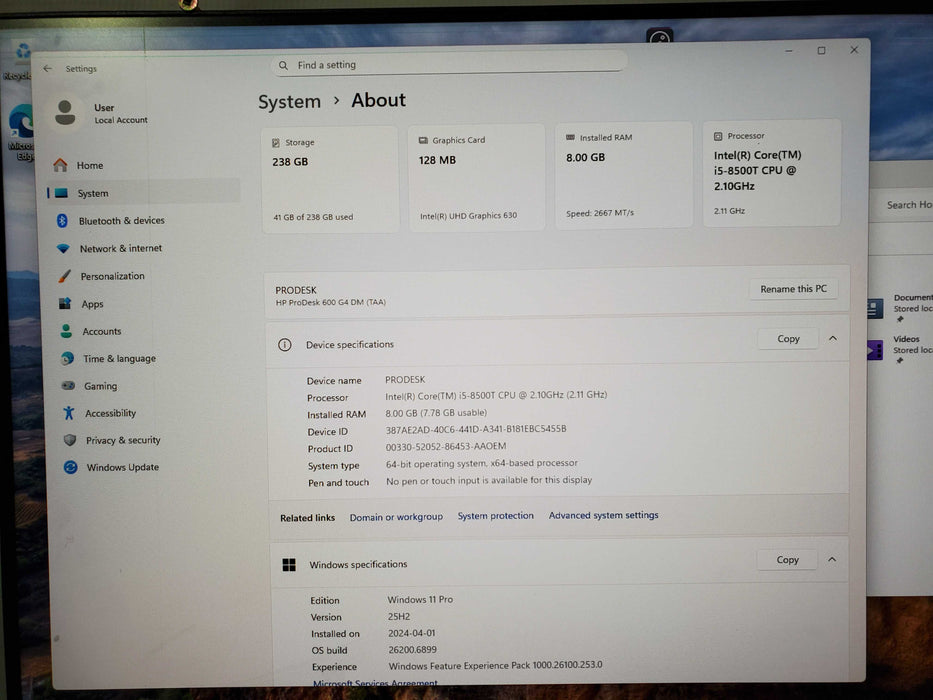Click the Home house icon
Viewport: 933px width, 700px height.
pos(60,165)
